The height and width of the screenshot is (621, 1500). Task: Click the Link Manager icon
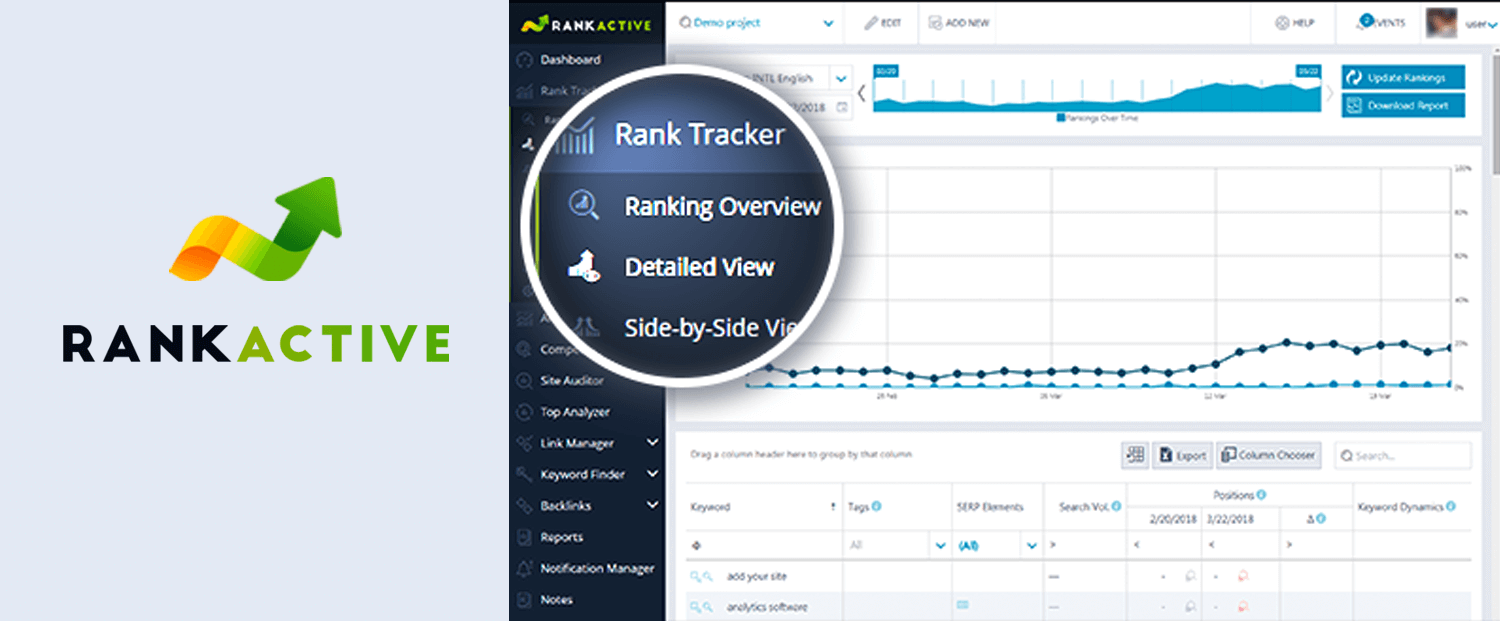tap(523, 443)
